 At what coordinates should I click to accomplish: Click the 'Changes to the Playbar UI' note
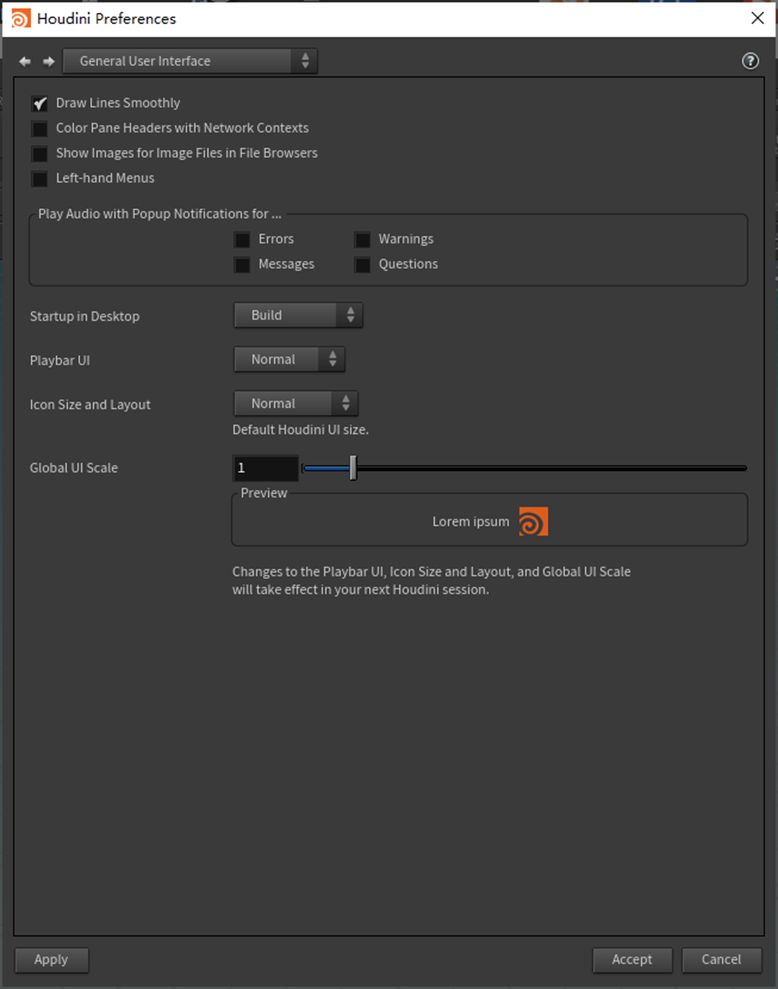click(432, 580)
